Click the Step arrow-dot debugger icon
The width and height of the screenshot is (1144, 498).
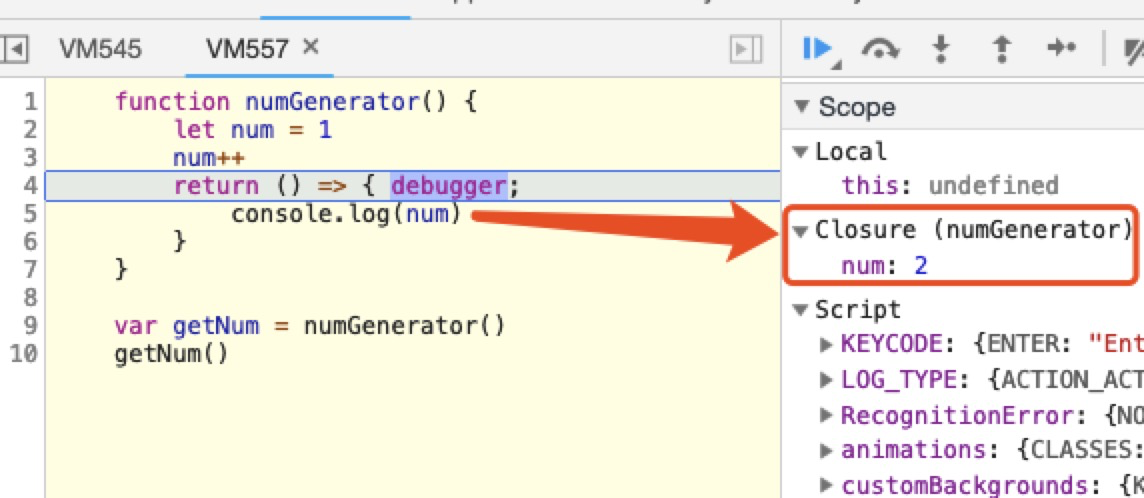point(1062,49)
